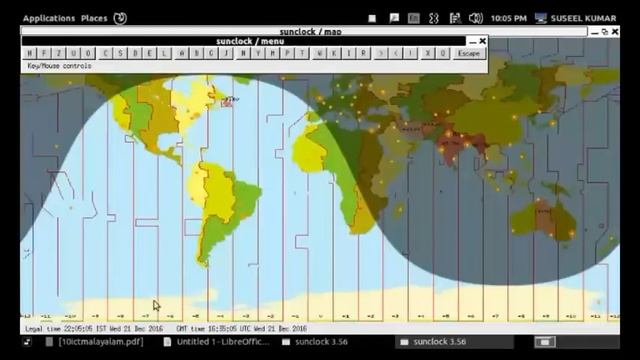Viewport: 640px width, 360px height.
Task: Click the O button in sunclock menu
Action: (x=88, y=53)
